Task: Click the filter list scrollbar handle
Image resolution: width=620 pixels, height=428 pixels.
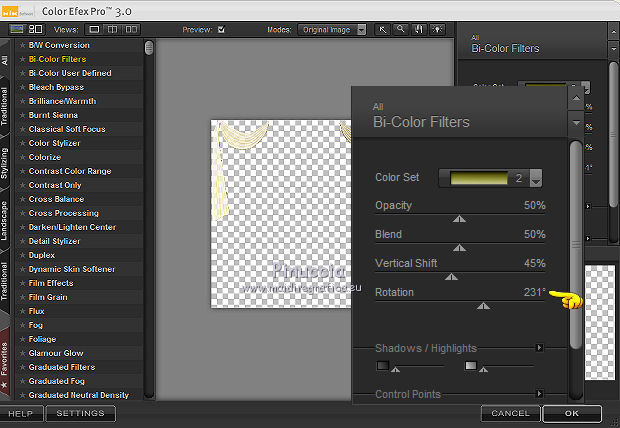Action: point(149,48)
